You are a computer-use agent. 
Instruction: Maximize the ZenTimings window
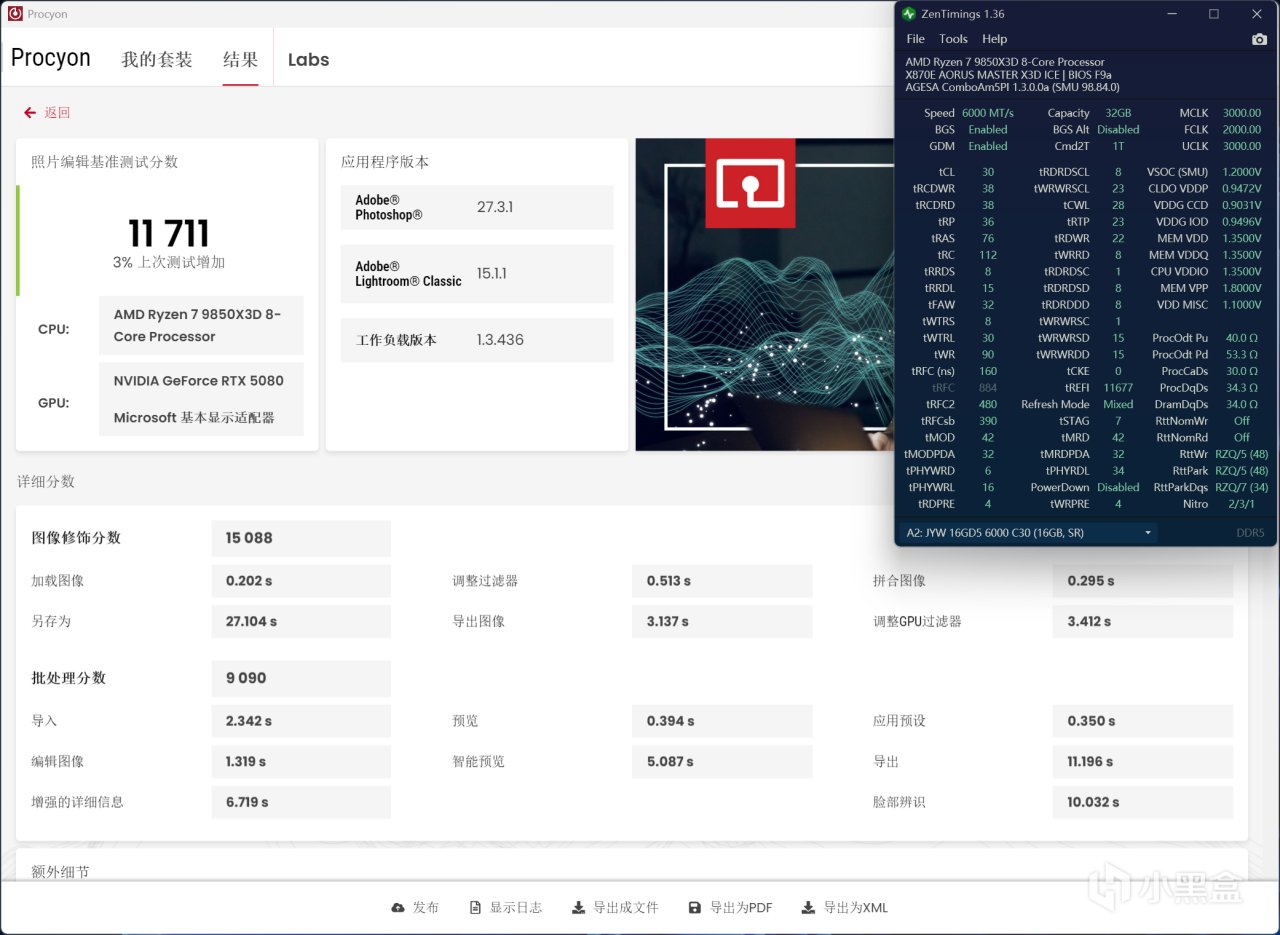[x=1214, y=14]
